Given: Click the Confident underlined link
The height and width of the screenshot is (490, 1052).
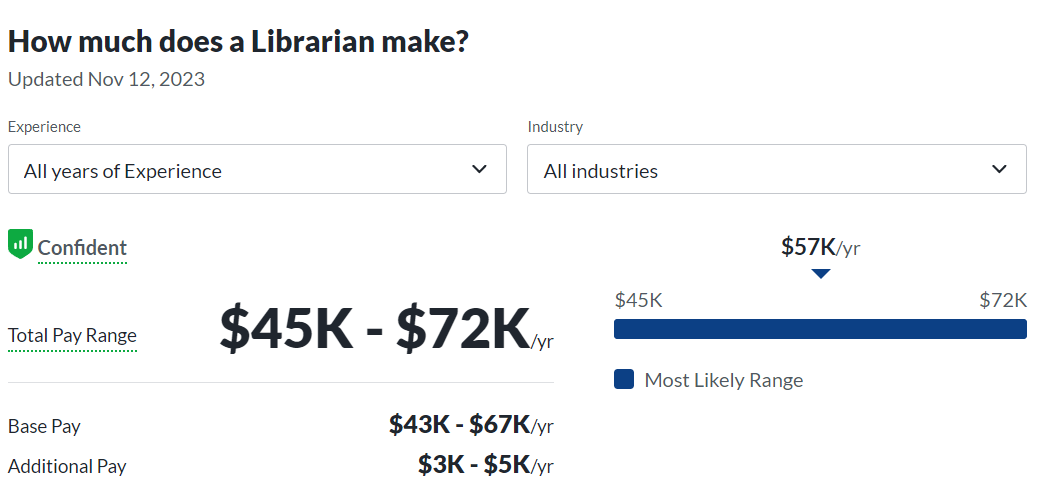Looking at the screenshot, I should click(x=82, y=248).
